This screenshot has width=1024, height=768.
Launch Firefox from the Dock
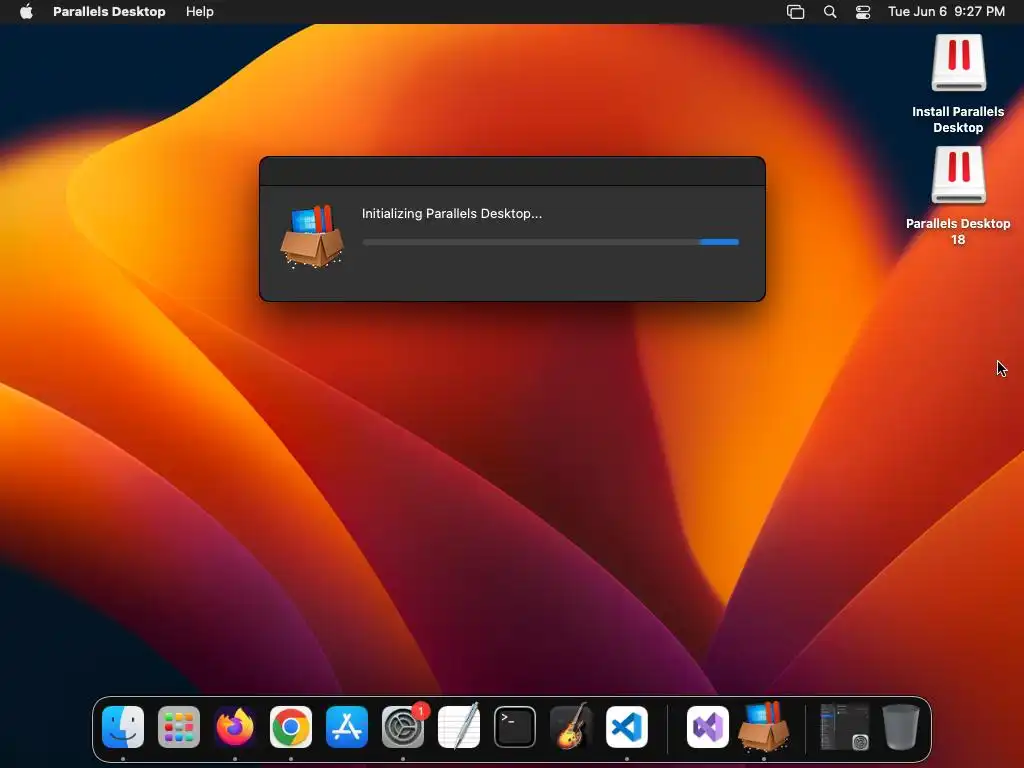click(x=235, y=727)
